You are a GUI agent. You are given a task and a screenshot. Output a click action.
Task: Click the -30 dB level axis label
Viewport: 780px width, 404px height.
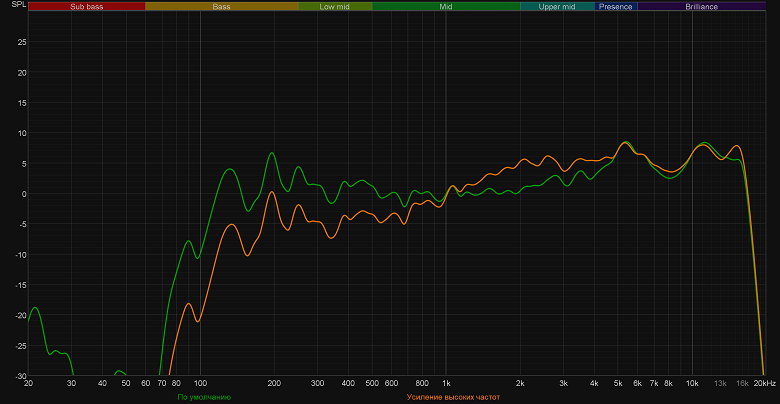[x=20, y=376]
